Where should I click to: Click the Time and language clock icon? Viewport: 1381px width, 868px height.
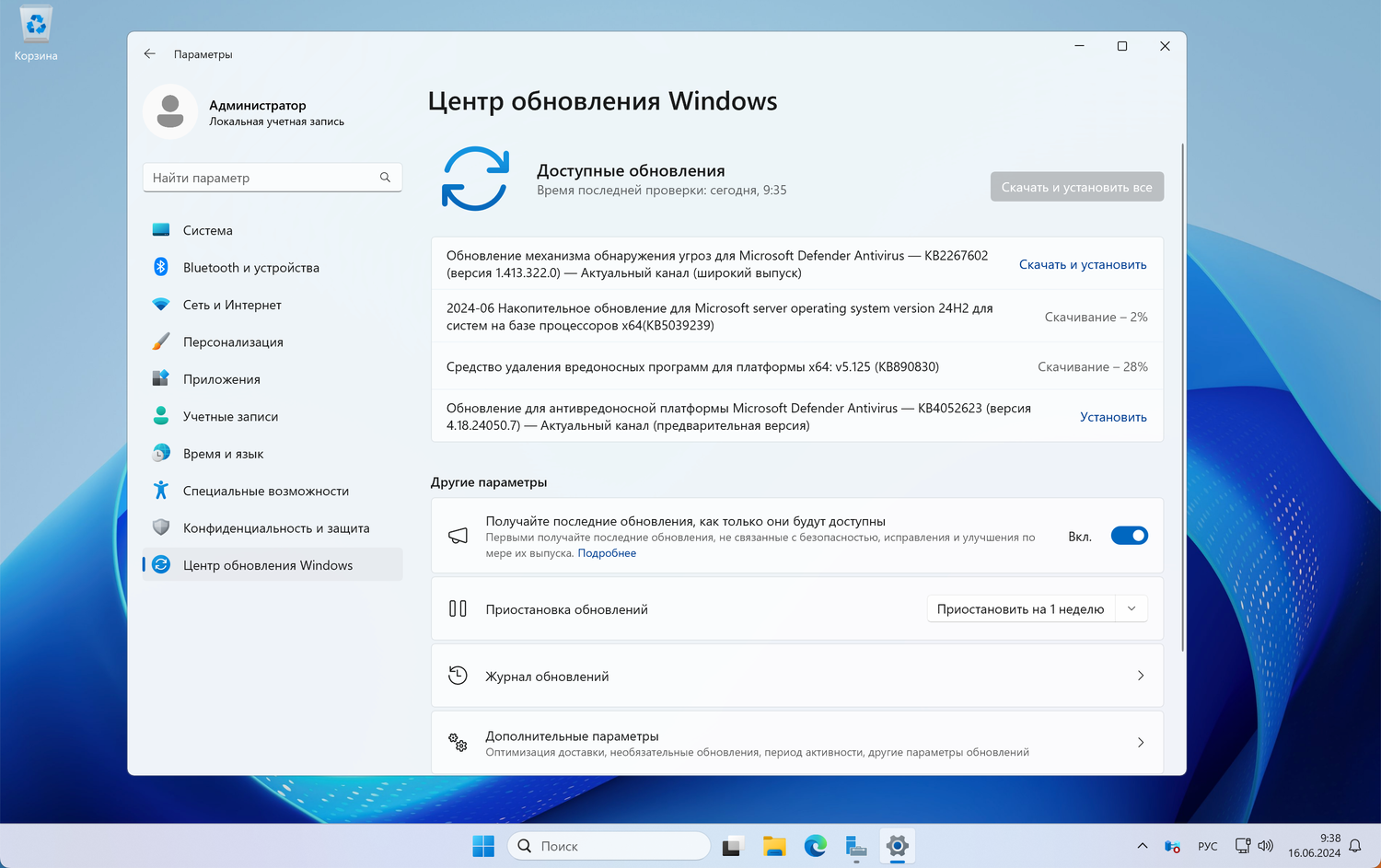pos(161,454)
